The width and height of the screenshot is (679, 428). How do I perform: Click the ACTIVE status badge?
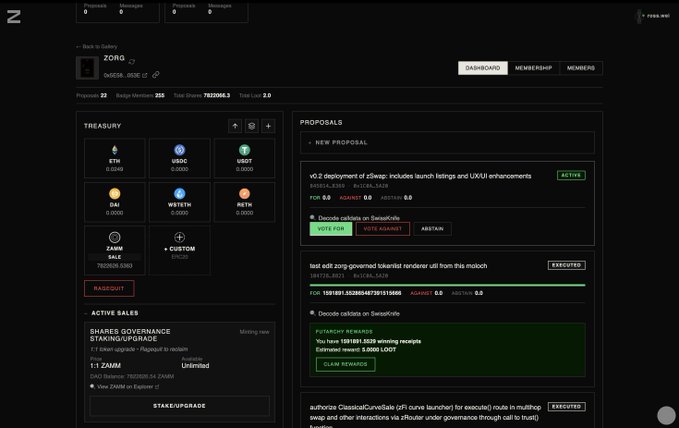click(571, 175)
